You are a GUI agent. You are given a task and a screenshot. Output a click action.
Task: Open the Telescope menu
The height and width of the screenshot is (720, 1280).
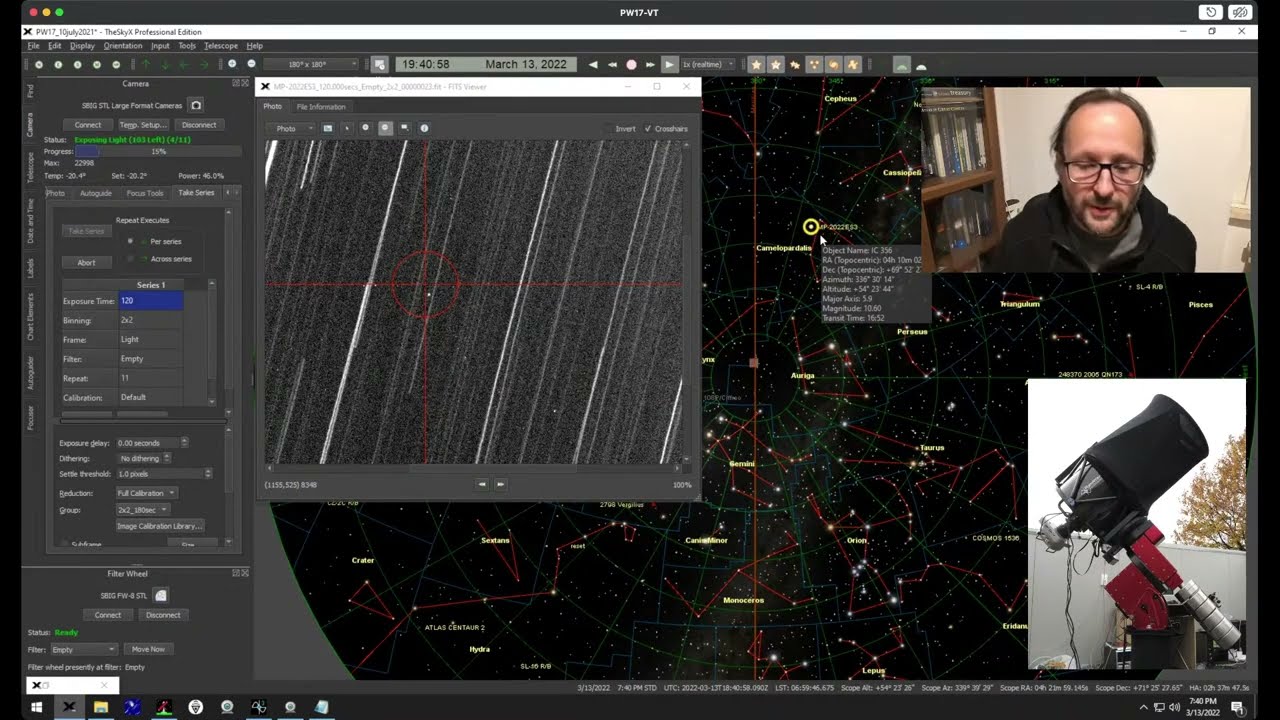pos(221,46)
